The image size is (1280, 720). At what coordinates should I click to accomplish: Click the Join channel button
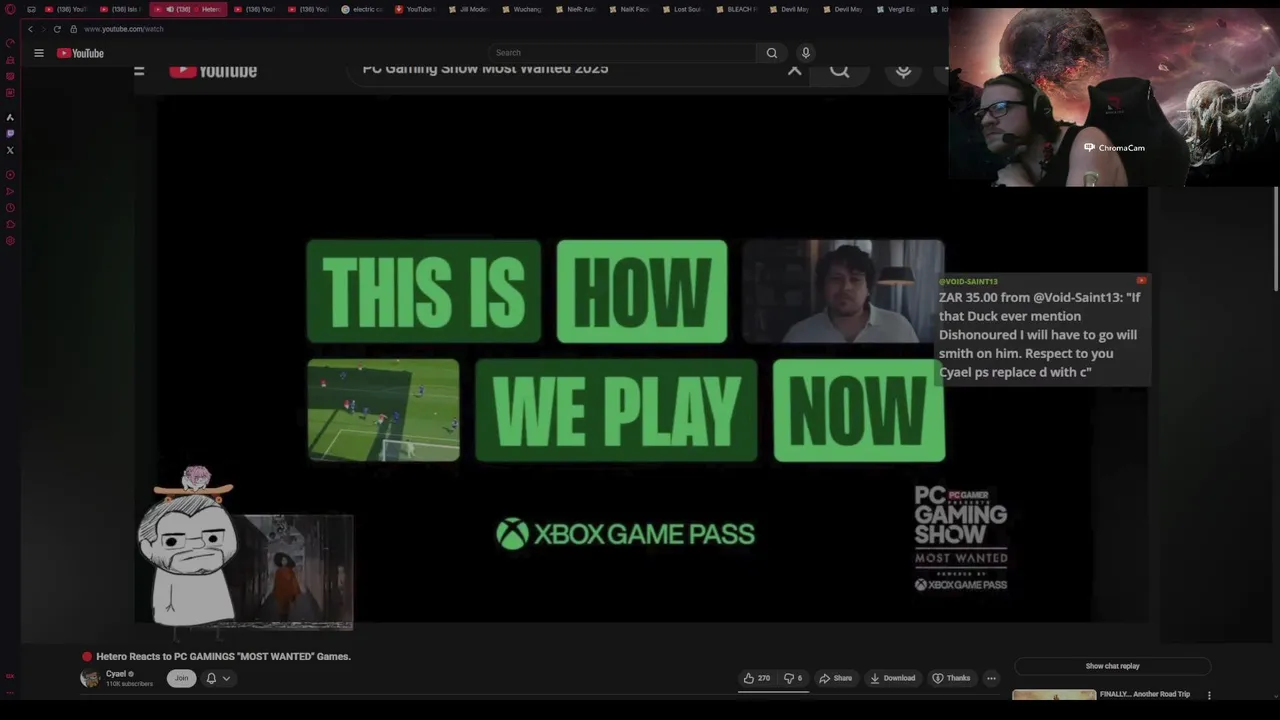[x=181, y=678]
